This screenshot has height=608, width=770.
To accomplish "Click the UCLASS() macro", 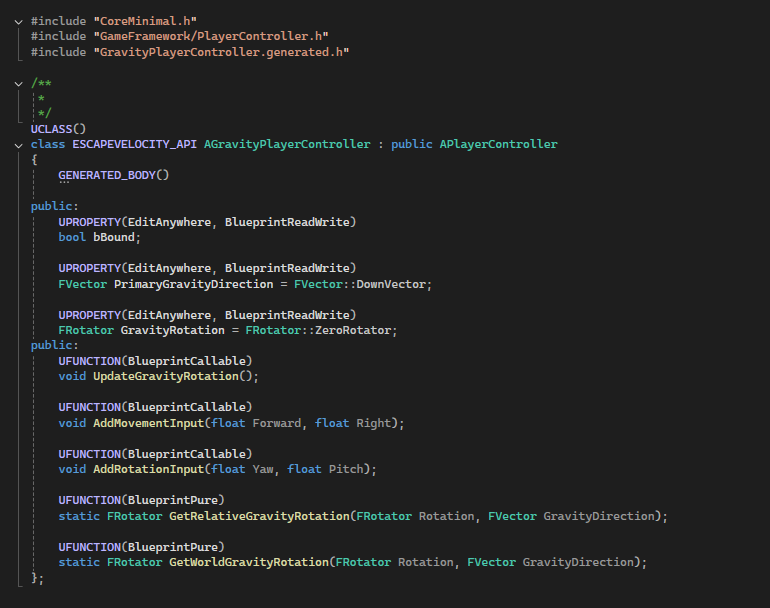I will coord(58,129).
